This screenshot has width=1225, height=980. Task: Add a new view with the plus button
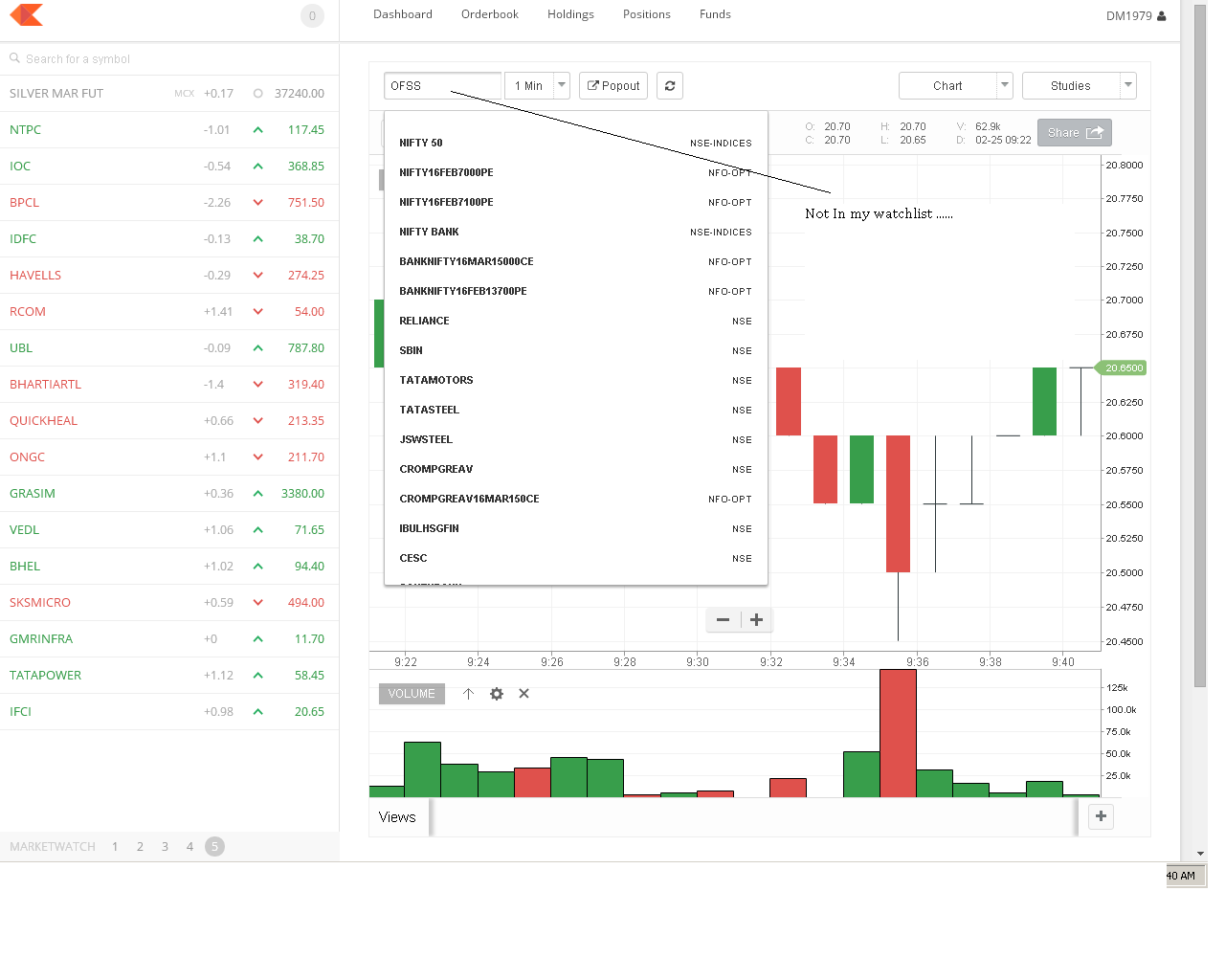(1102, 816)
